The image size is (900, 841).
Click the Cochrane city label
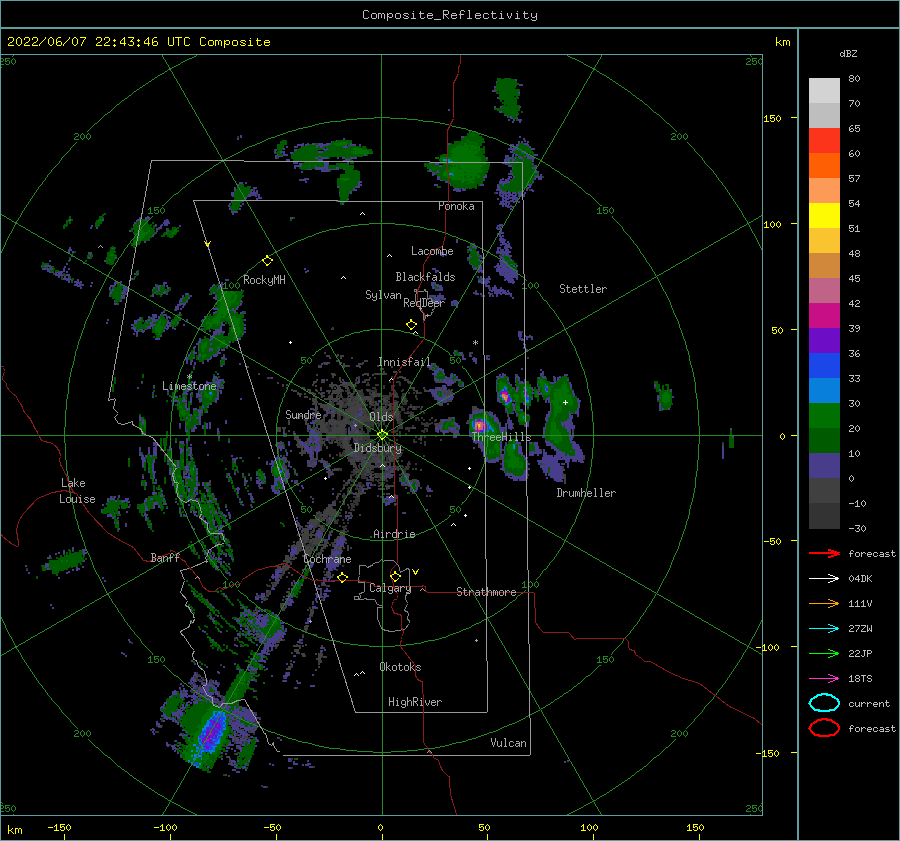coord(327,559)
